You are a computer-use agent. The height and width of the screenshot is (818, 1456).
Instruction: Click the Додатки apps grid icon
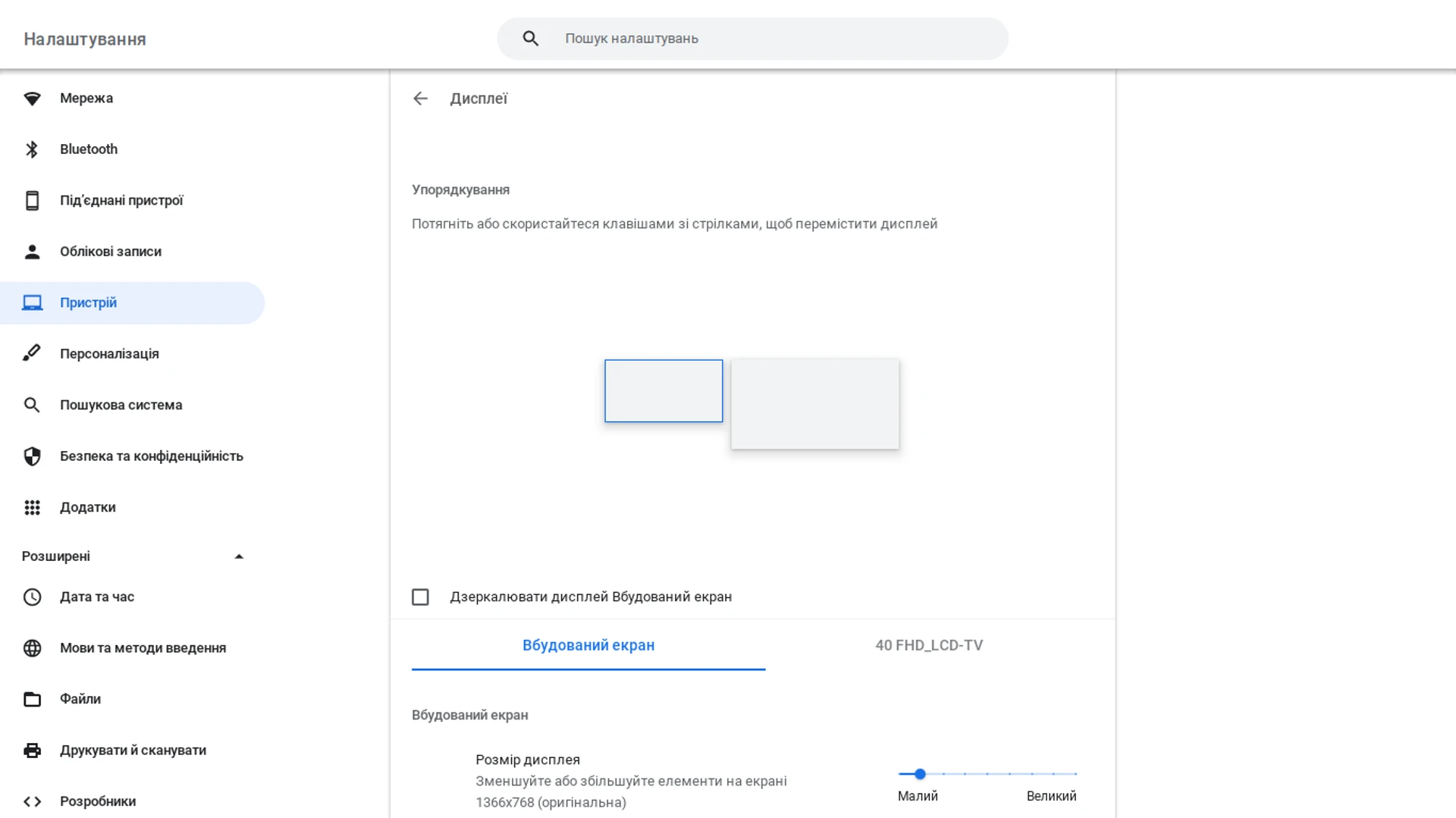click(32, 507)
